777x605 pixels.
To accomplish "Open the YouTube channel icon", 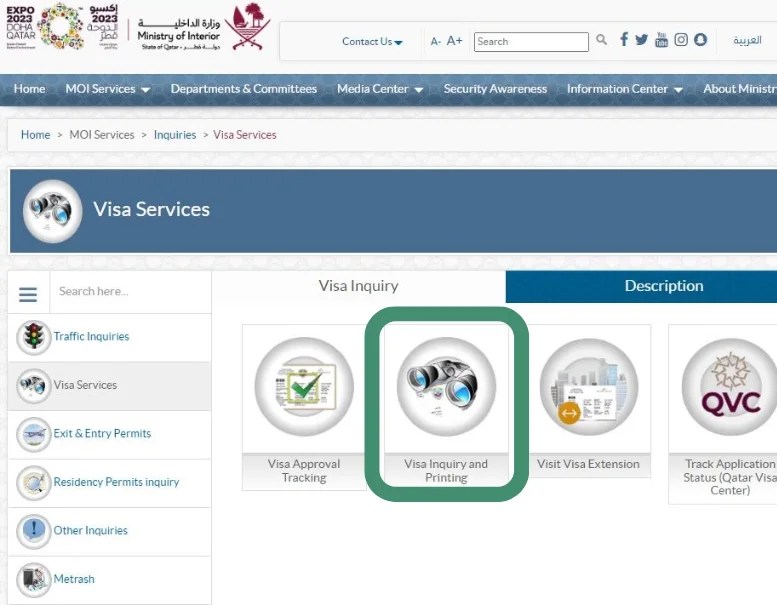I will [x=662, y=40].
